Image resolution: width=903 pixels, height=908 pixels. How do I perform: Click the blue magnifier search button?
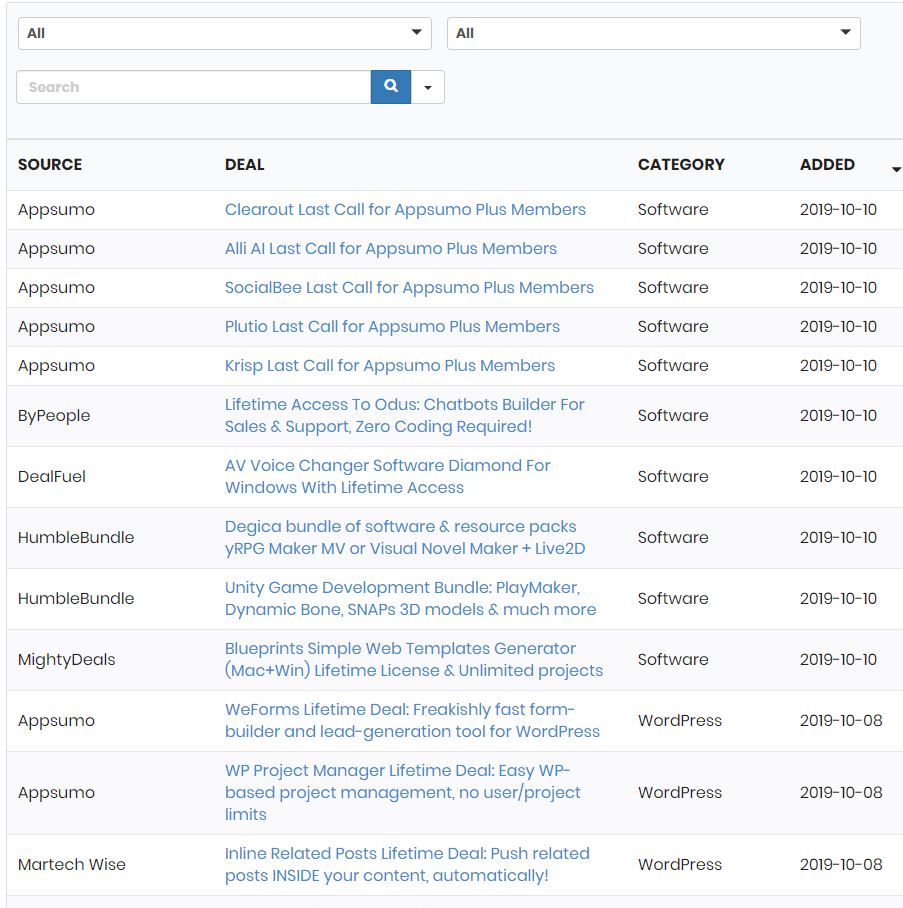[x=391, y=87]
